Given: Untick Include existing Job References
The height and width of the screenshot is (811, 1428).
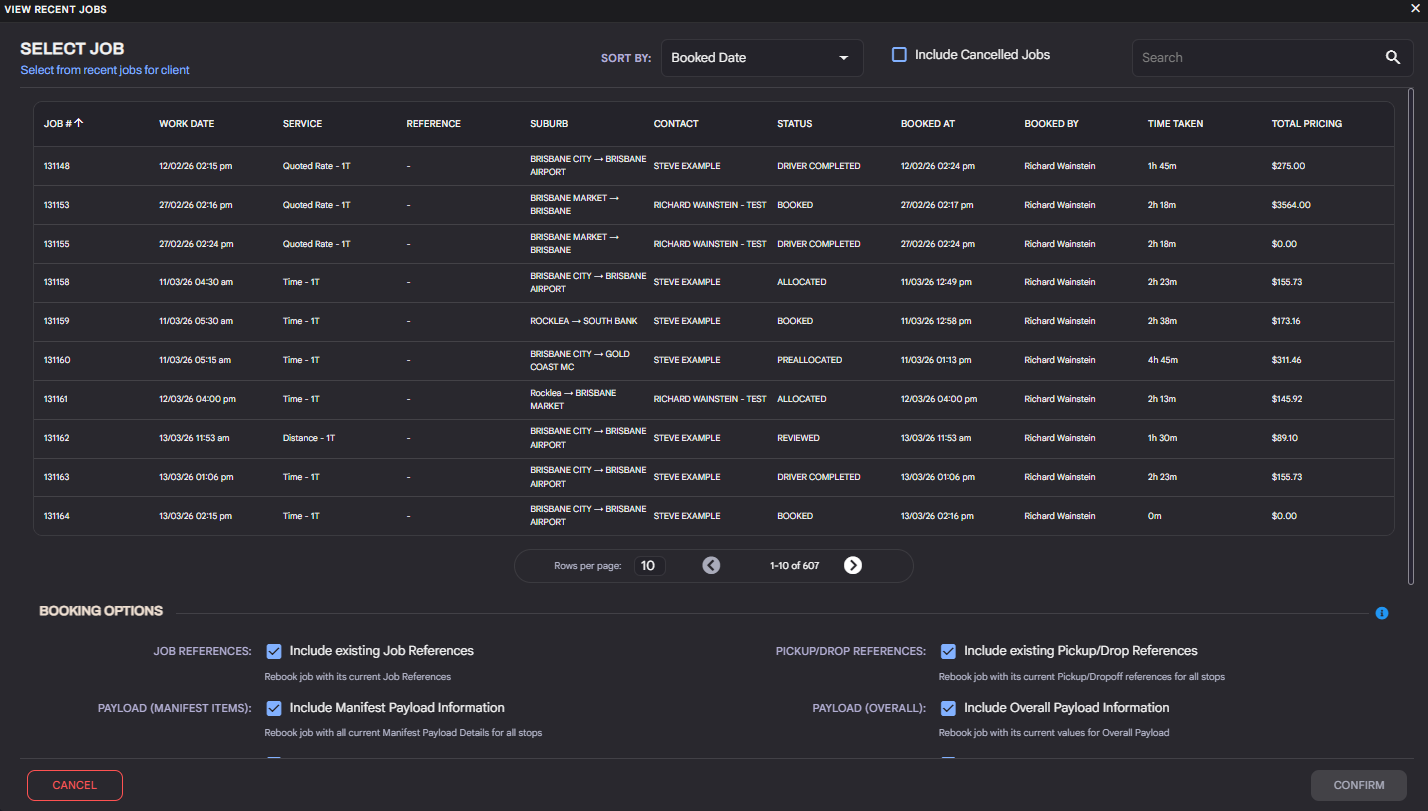Looking at the screenshot, I should click(x=274, y=651).
